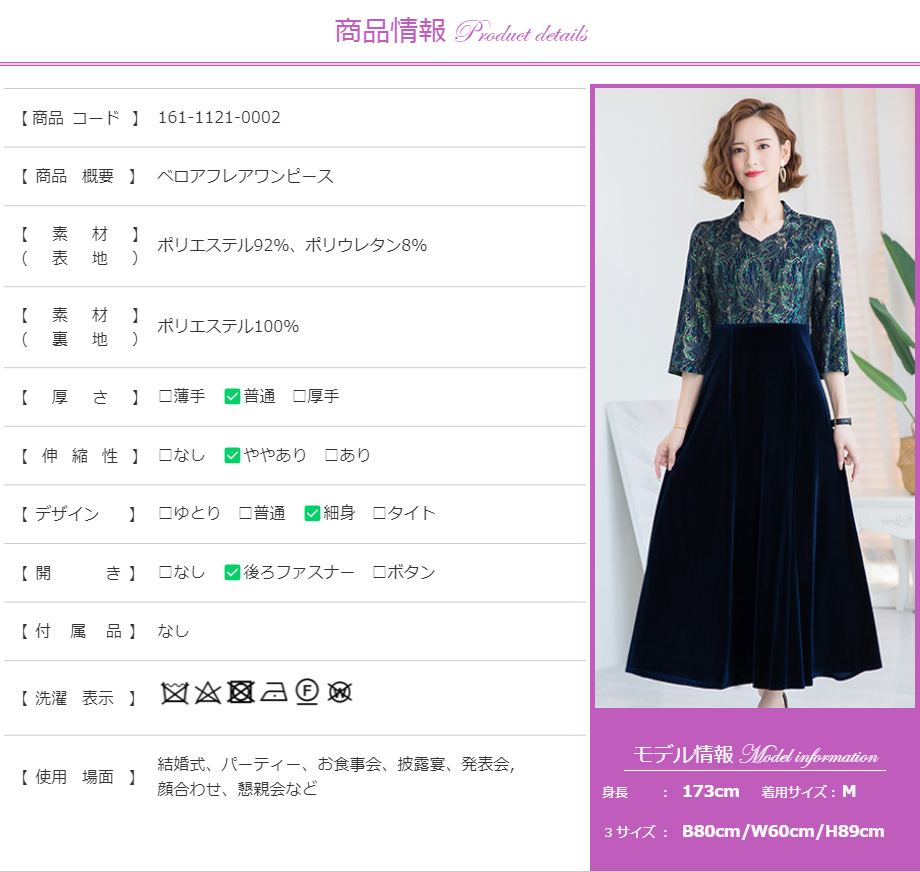The width and height of the screenshot is (920, 872).
Task: Uncheck the 後ろファスナー box
Action: [x=232, y=572]
